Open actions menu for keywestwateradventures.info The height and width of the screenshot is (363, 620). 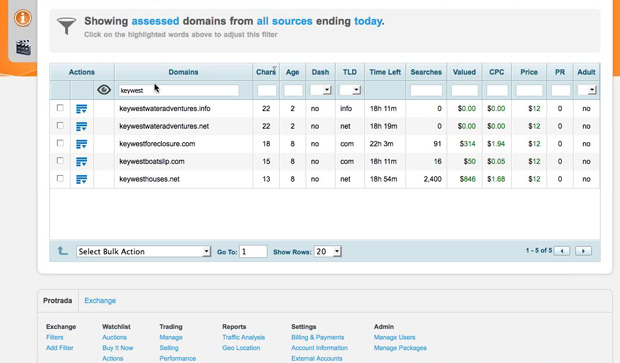point(81,109)
